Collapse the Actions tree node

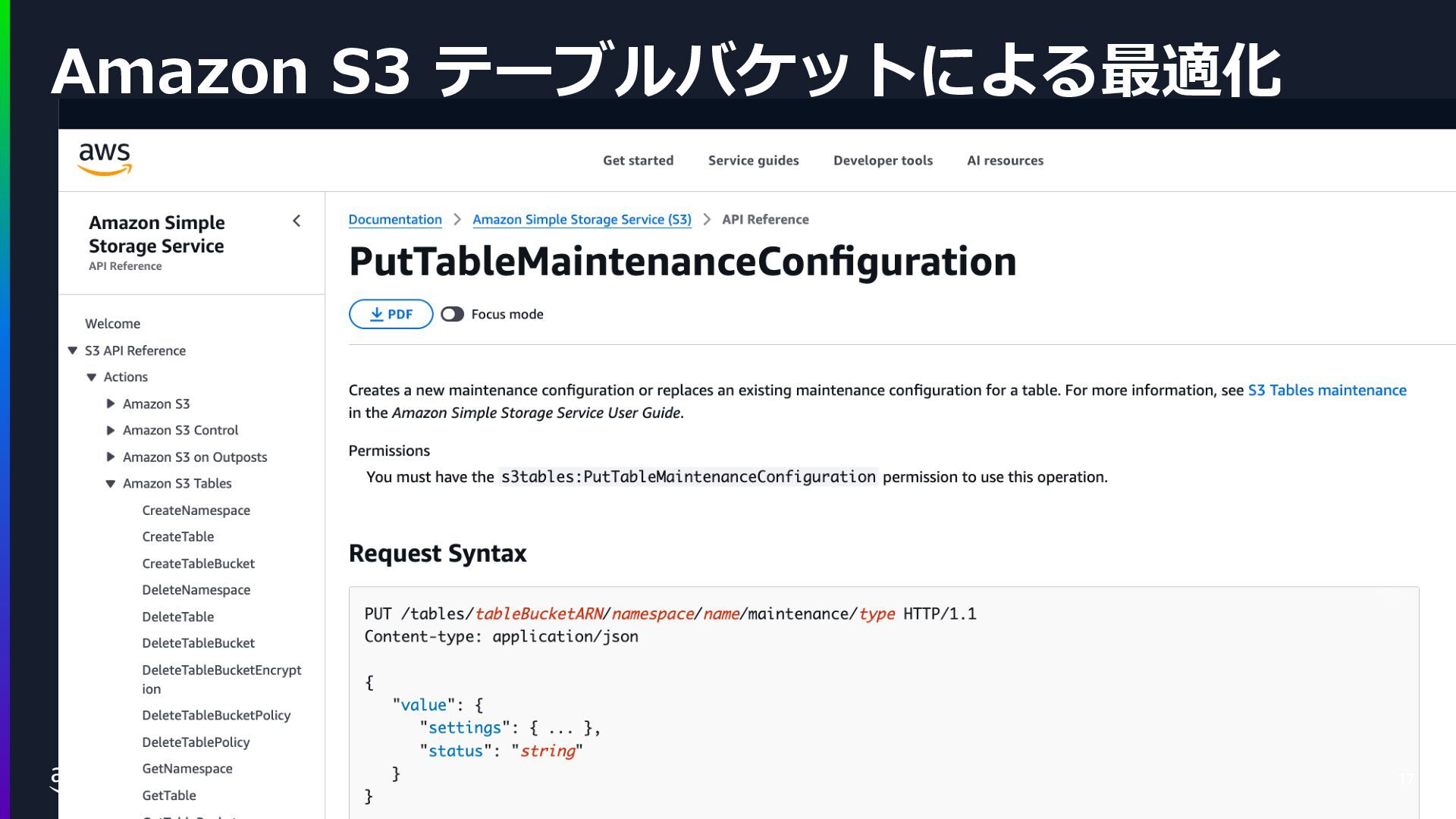click(x=92, y=377)
